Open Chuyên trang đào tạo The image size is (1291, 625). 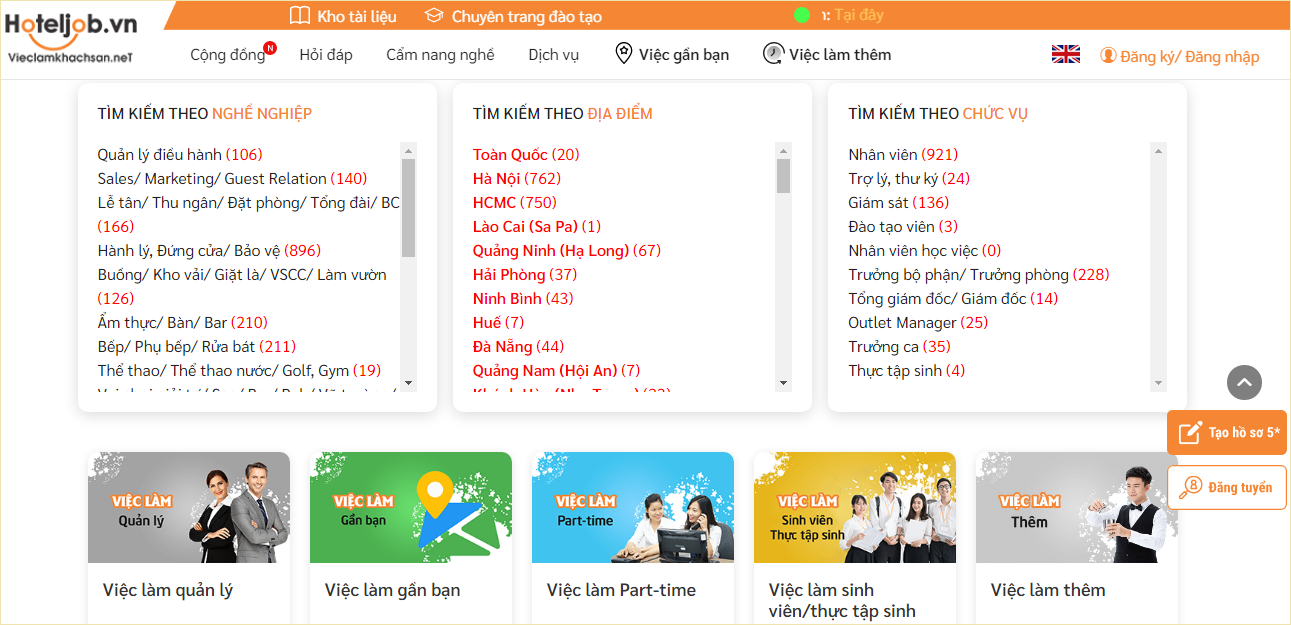[x=527, y=16]
